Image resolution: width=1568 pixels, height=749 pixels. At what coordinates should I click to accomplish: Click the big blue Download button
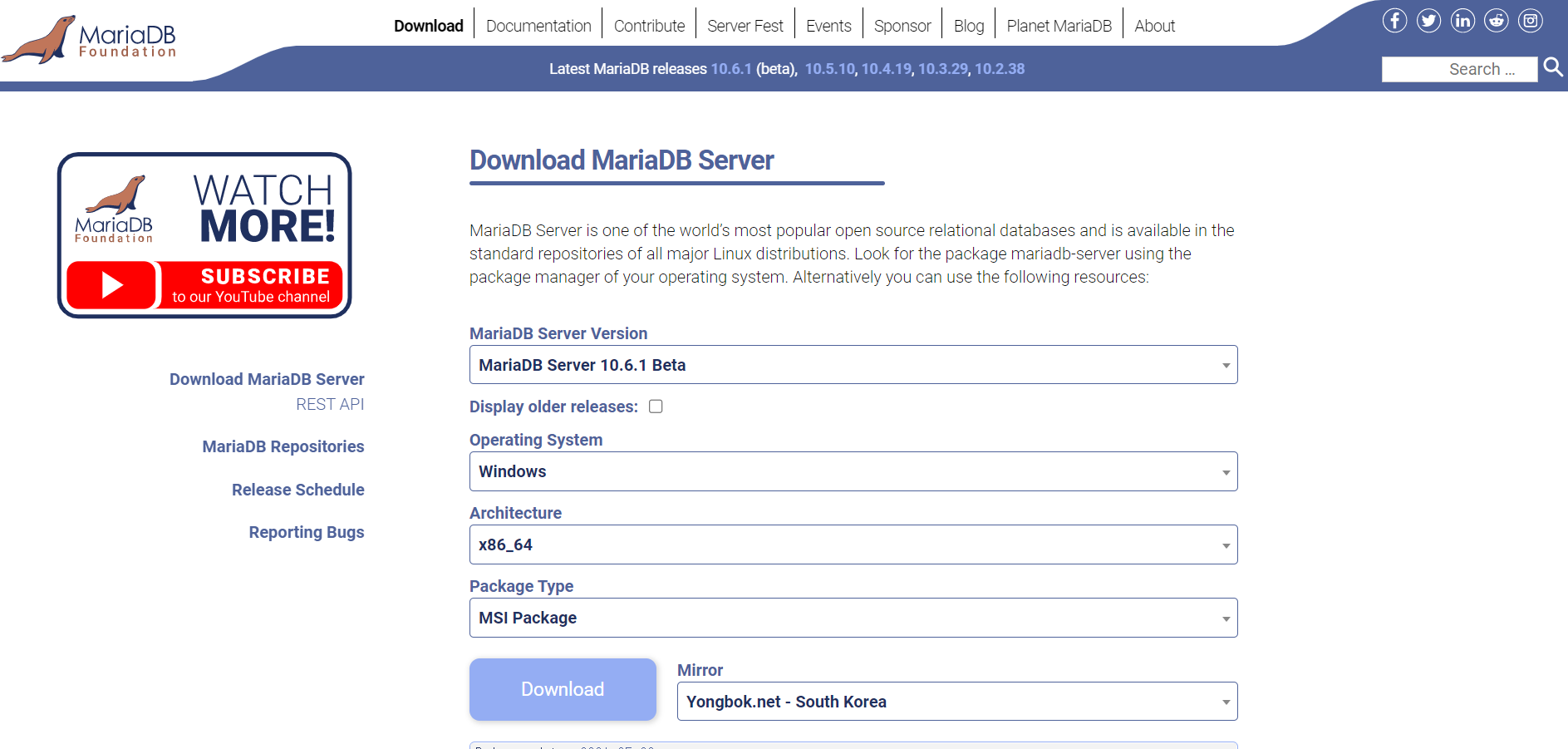coord(563,689)
